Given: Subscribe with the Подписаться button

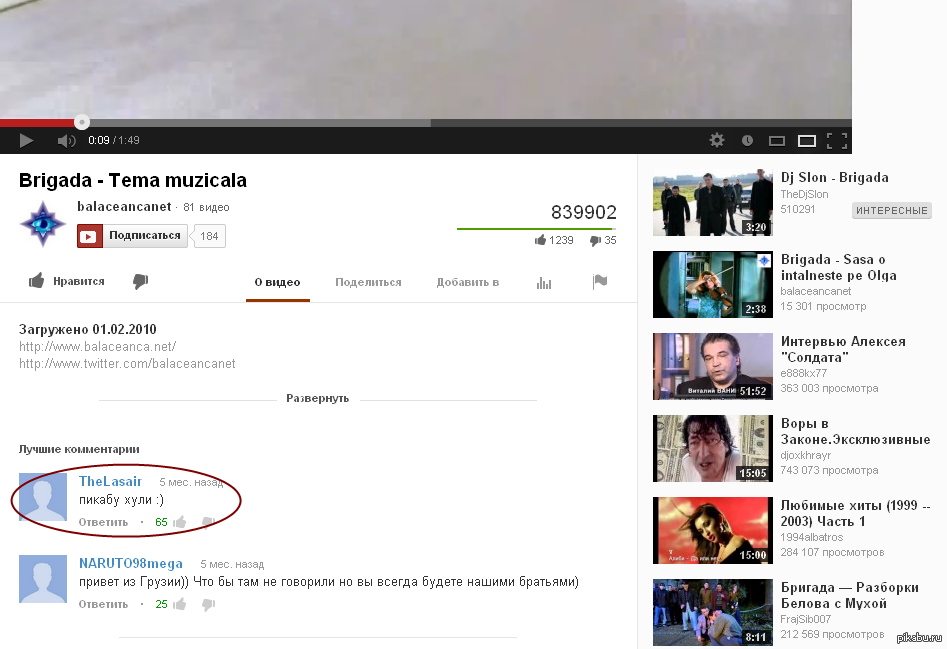Looking at the screenshot, I should (133, 236).
